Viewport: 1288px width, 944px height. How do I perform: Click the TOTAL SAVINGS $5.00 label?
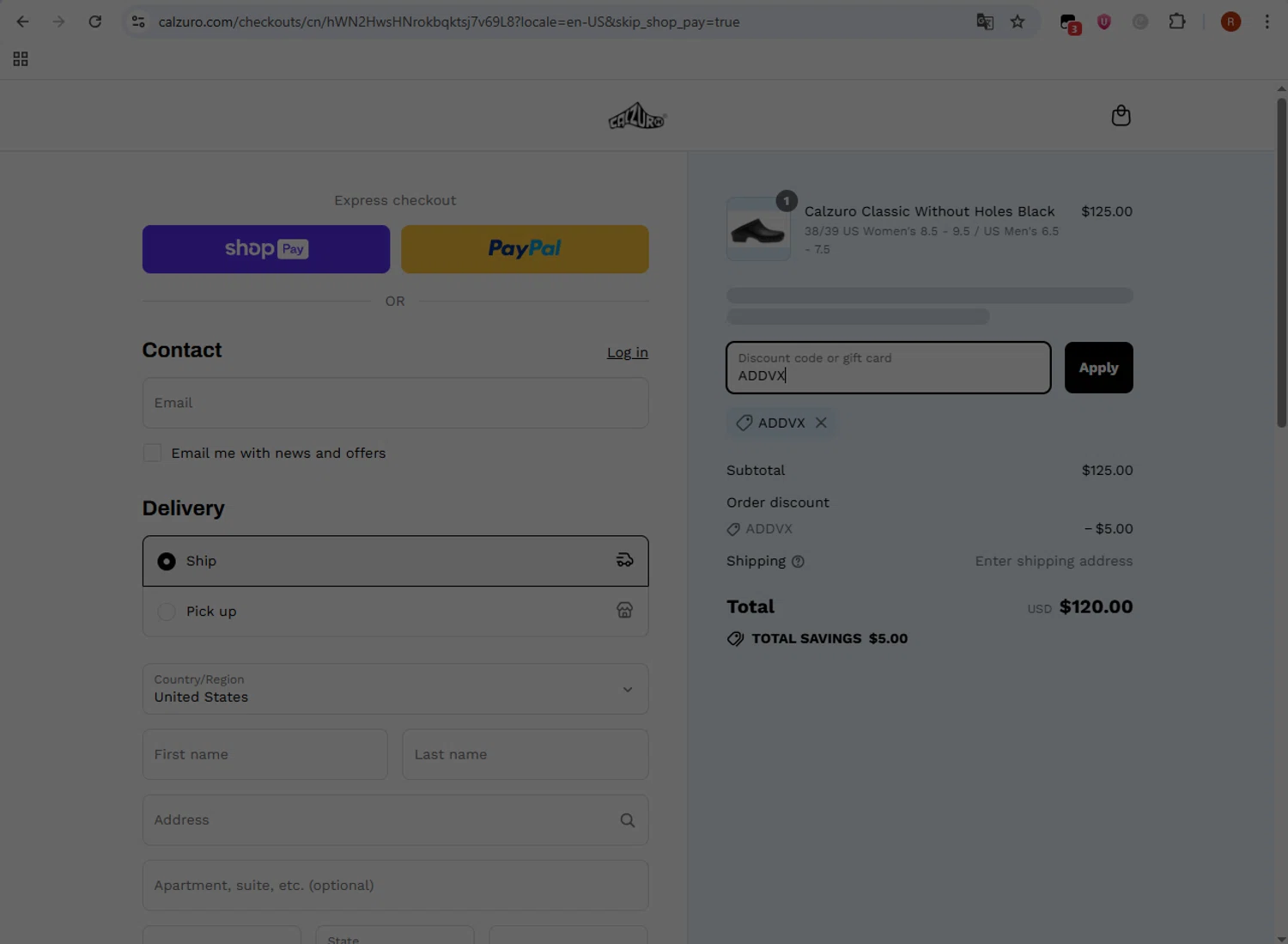click(x=829, y=639)
